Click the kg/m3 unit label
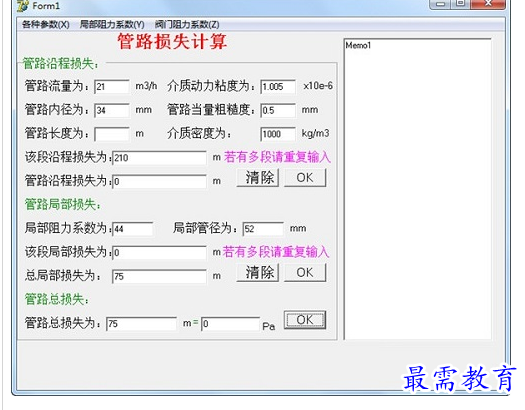Screen dimensions: 525x410 [x=315, y=133]
